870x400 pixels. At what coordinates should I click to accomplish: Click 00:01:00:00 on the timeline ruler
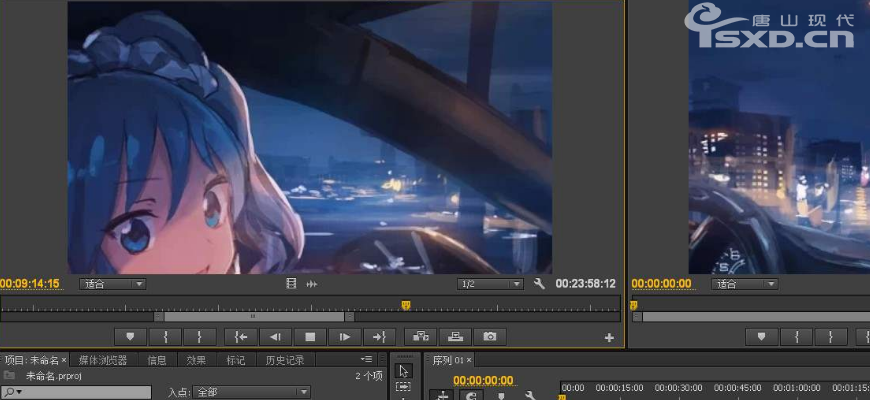(x=797, y=388)
